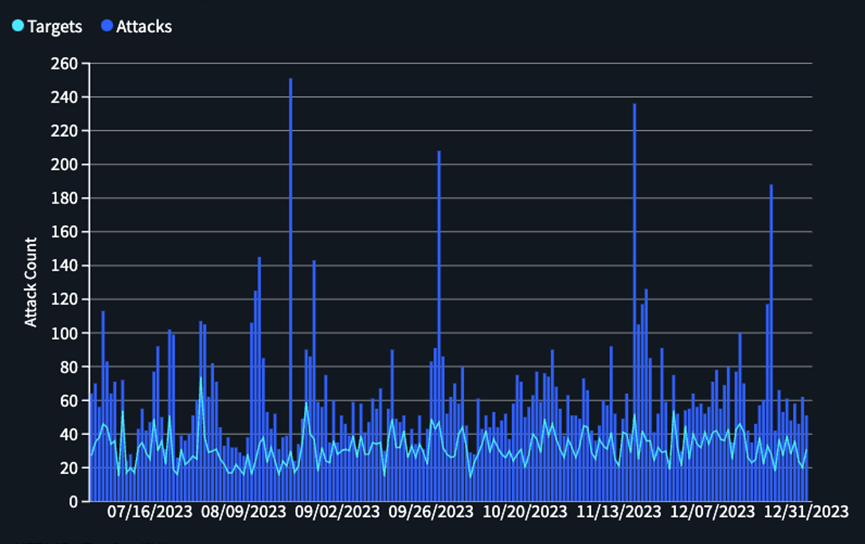Toggle the Targets series legend label
The width and height of the screenshot is (865, 544).
coord(54,27)
